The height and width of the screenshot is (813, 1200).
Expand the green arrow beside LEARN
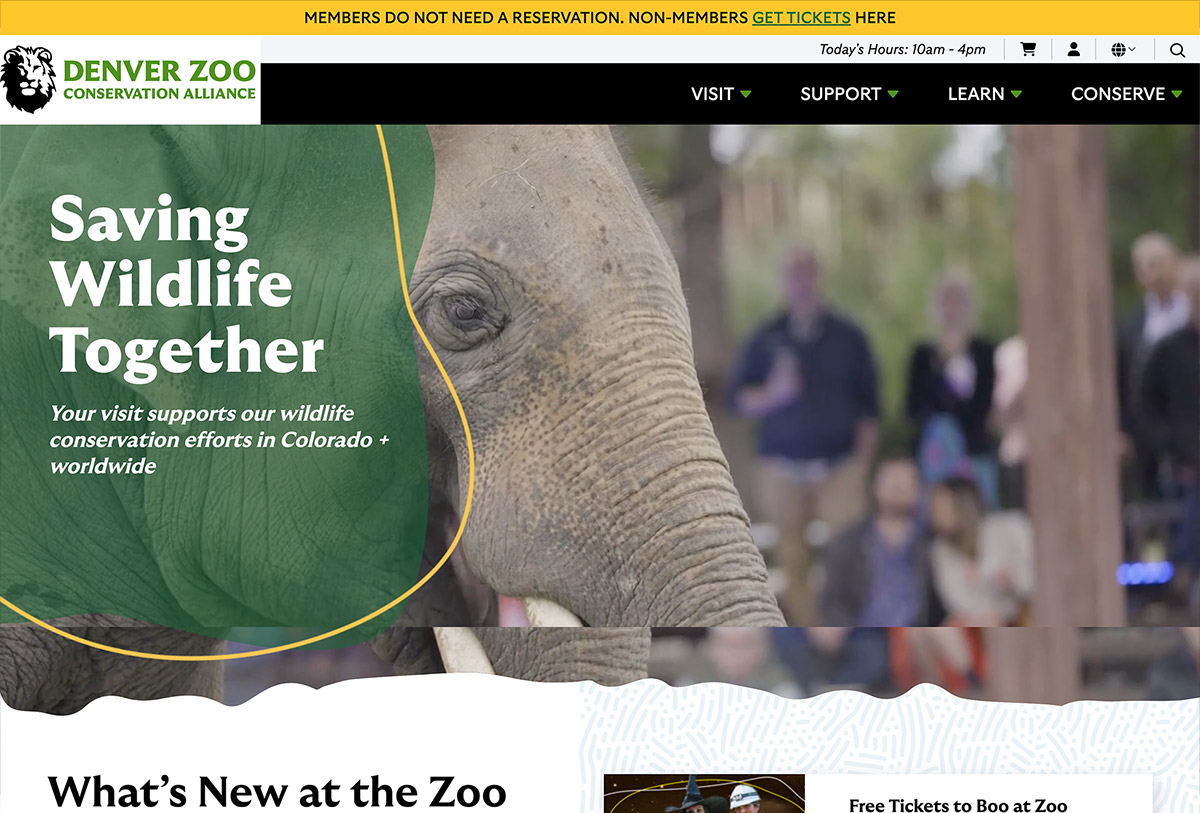pos(1017,94)
